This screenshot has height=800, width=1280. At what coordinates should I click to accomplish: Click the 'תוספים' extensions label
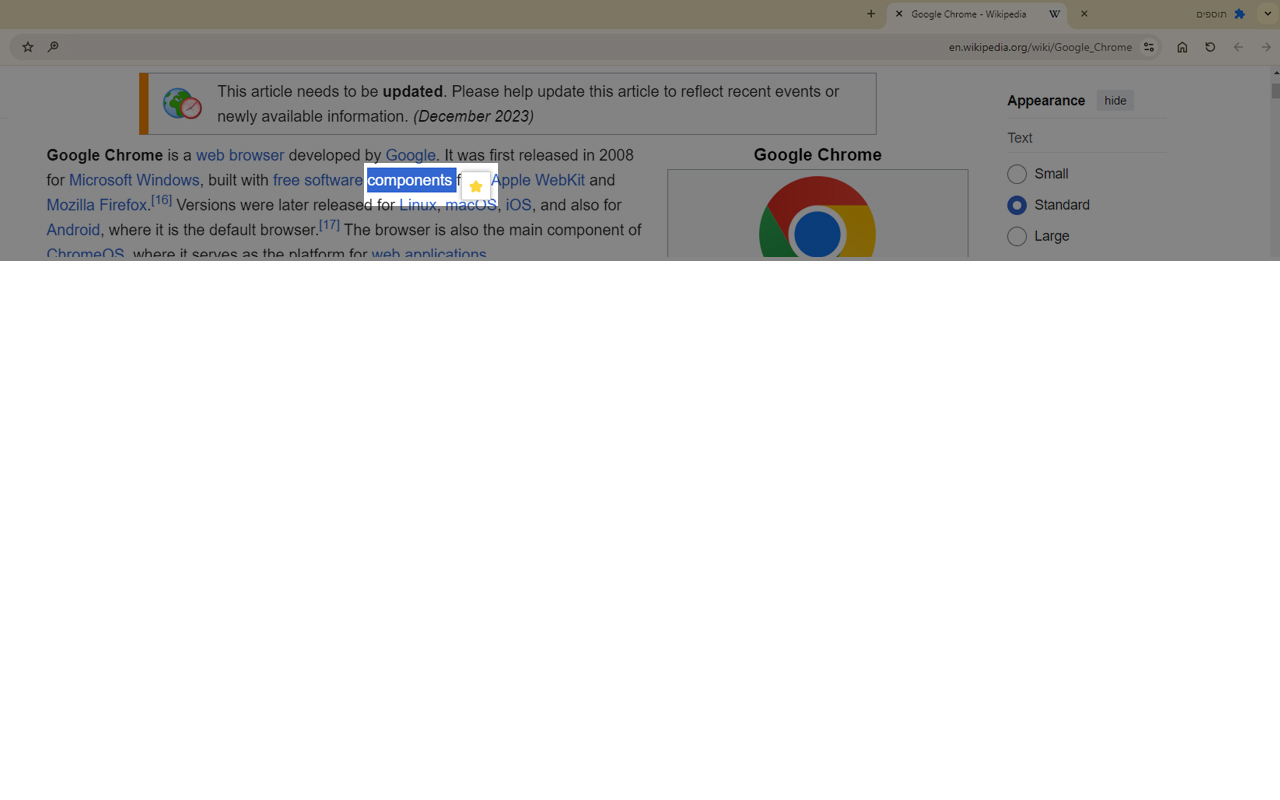[1211, 14]
